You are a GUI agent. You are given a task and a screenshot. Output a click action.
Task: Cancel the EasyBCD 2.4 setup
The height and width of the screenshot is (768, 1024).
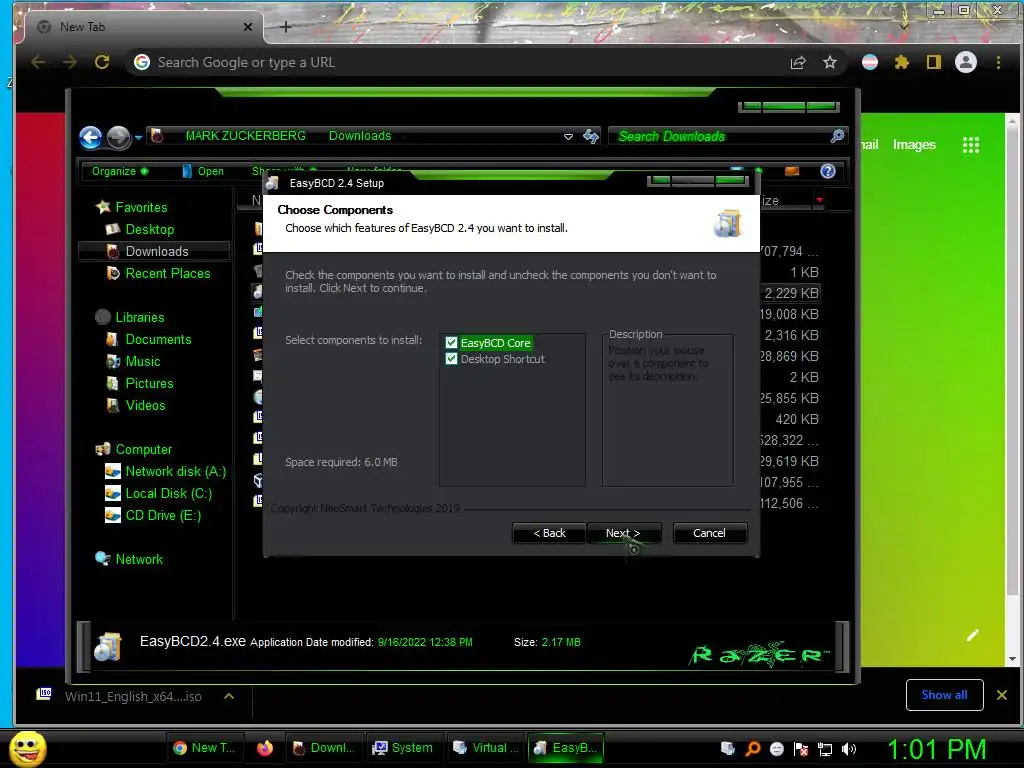(x=709, y=533)
